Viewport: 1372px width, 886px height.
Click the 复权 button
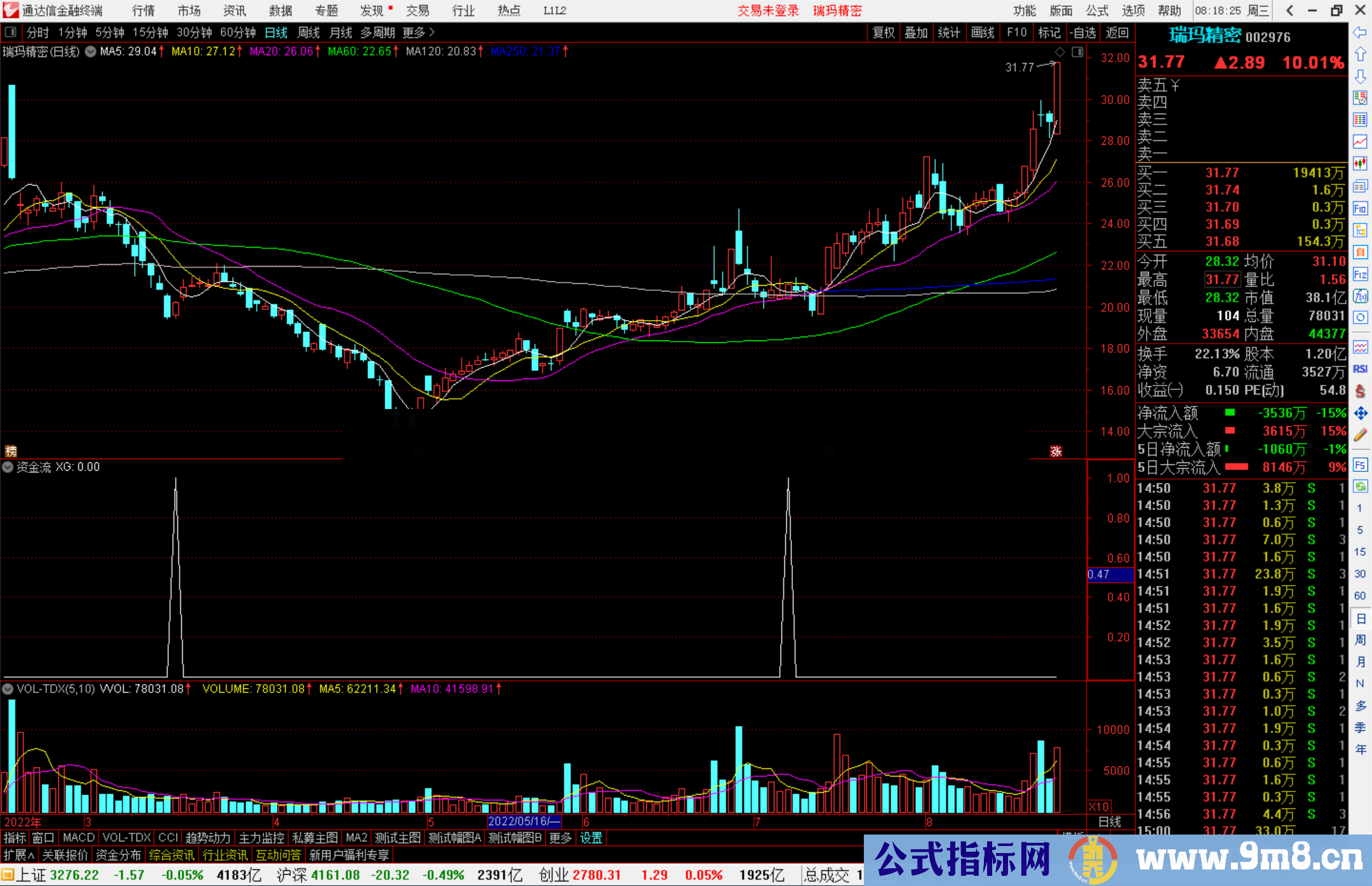[x=884, y=32]
